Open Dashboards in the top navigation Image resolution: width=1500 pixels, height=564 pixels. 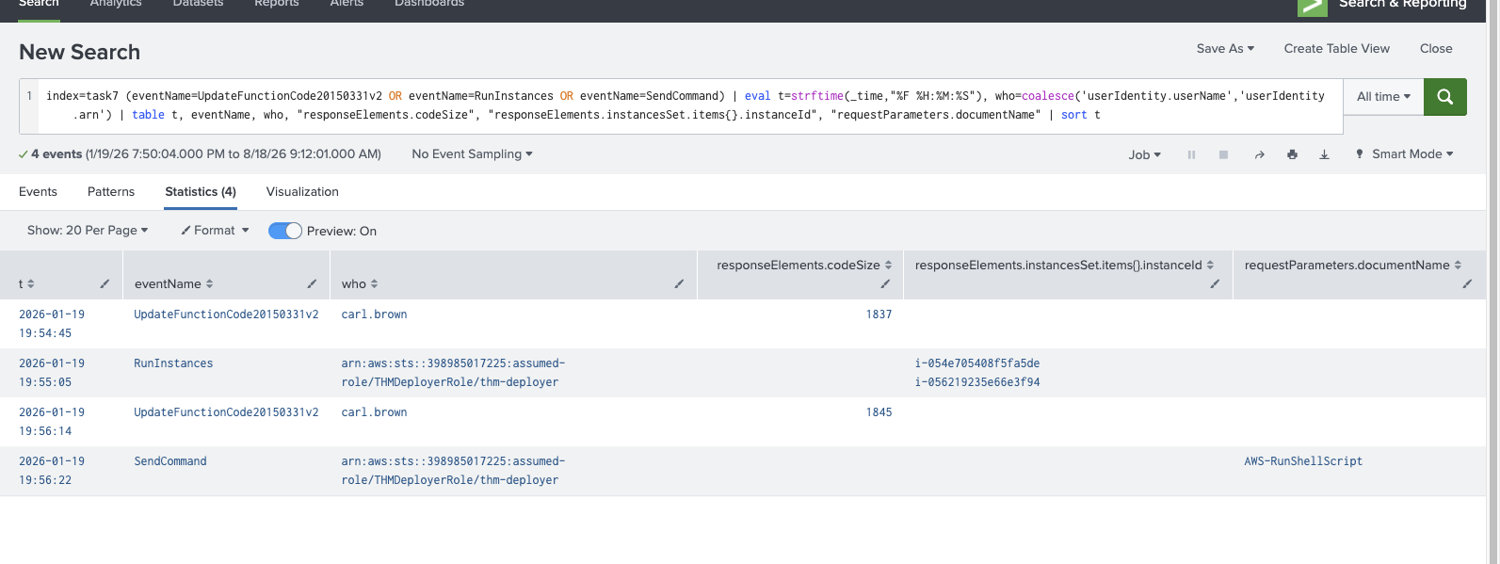(429, 4)
